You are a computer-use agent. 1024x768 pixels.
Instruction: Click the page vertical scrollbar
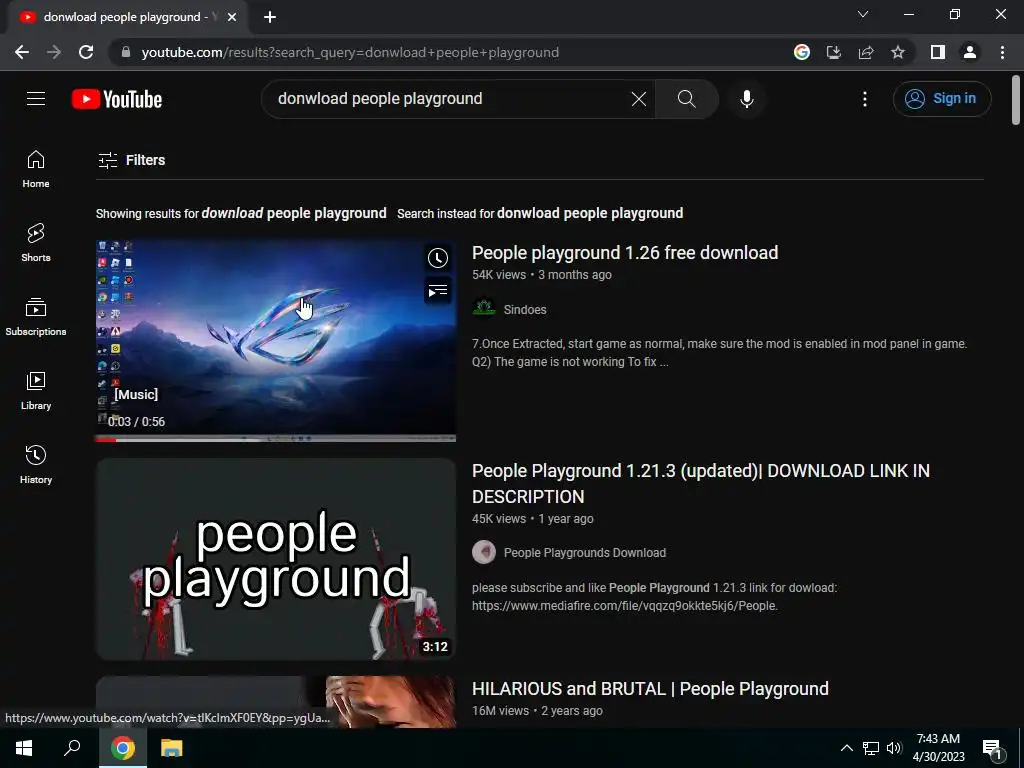point(1016,100)
